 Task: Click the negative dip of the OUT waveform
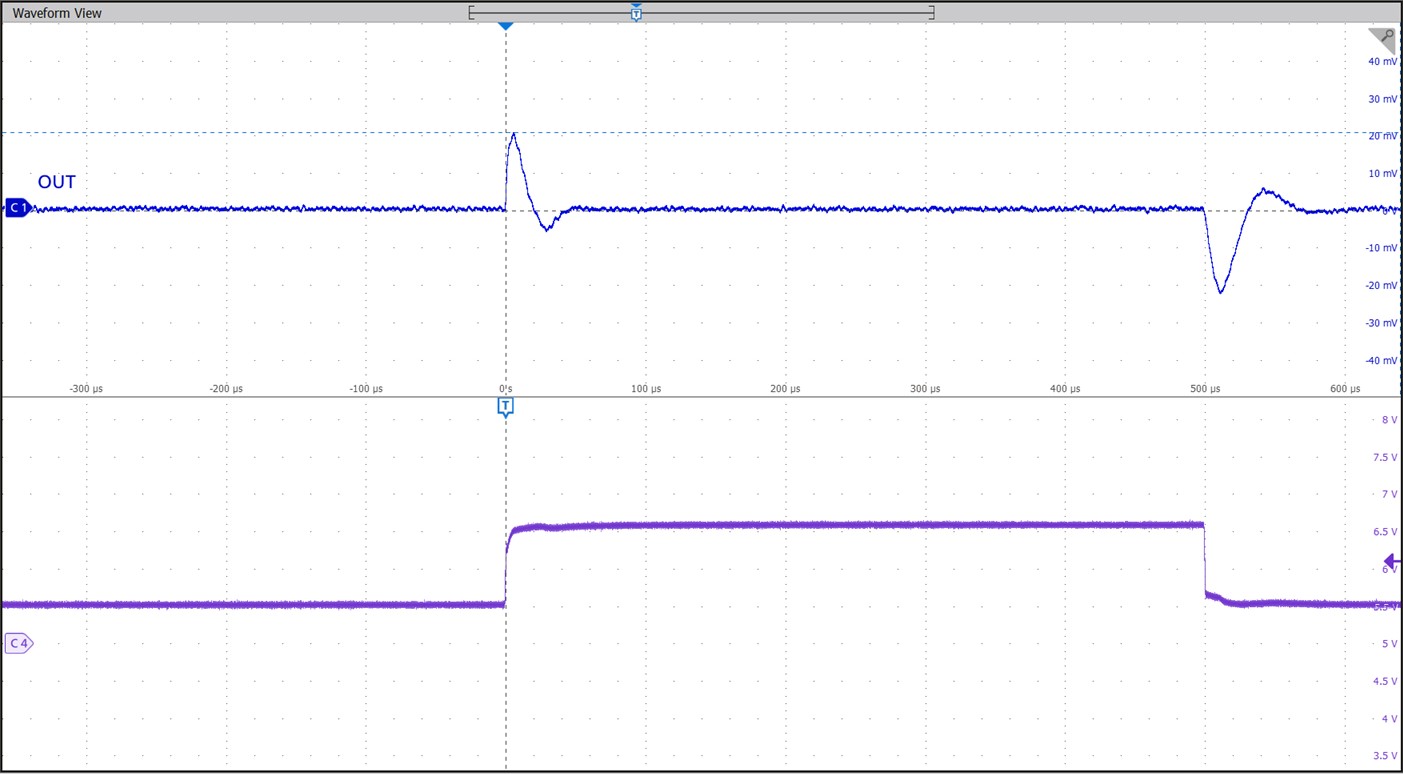pyautogui.click(x=1220, y=291)
